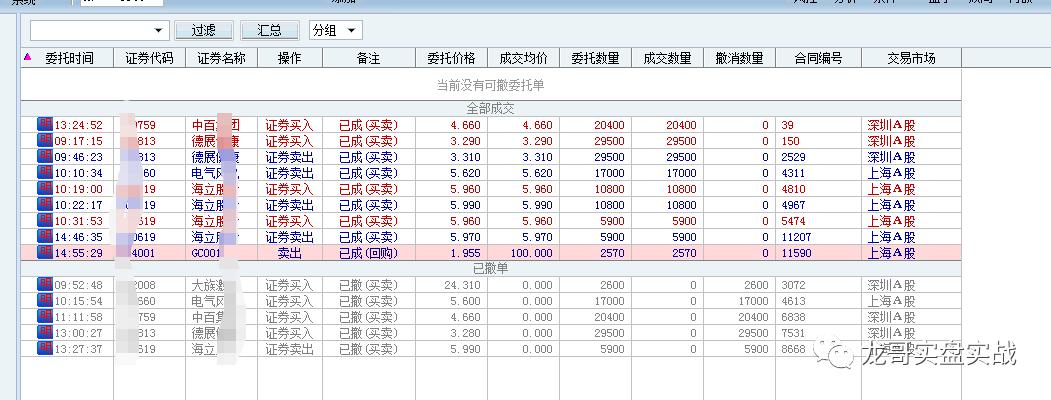Click contract number 7531
Screen dimensions: 1051x400
click(794, 333)
